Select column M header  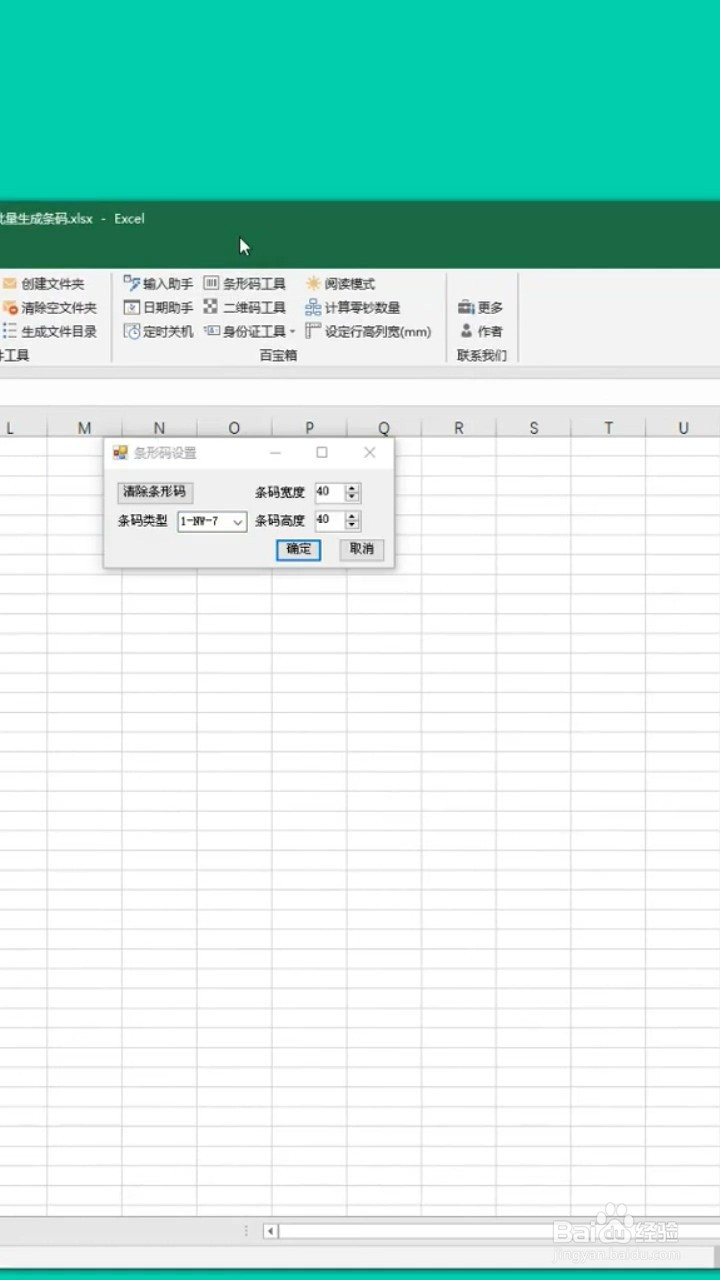pyautogui.click(x=84, y=428)
